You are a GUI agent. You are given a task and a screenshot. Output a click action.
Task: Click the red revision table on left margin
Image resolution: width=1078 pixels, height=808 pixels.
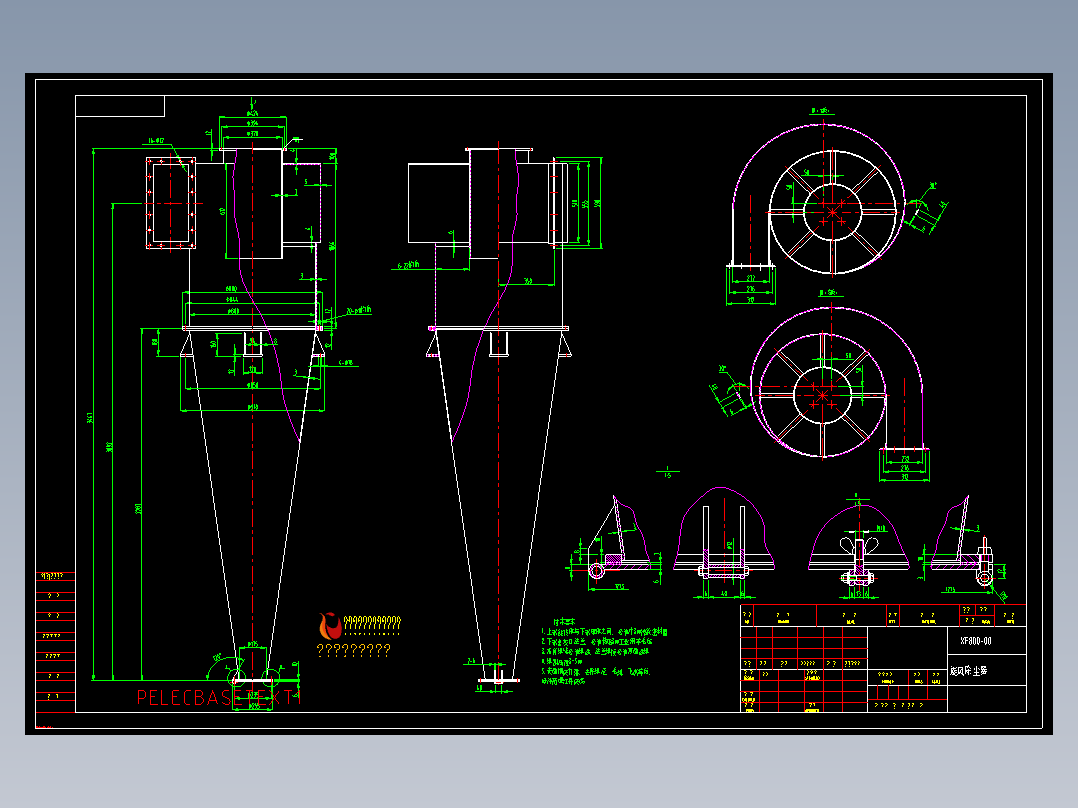click(x=55, y=643)
